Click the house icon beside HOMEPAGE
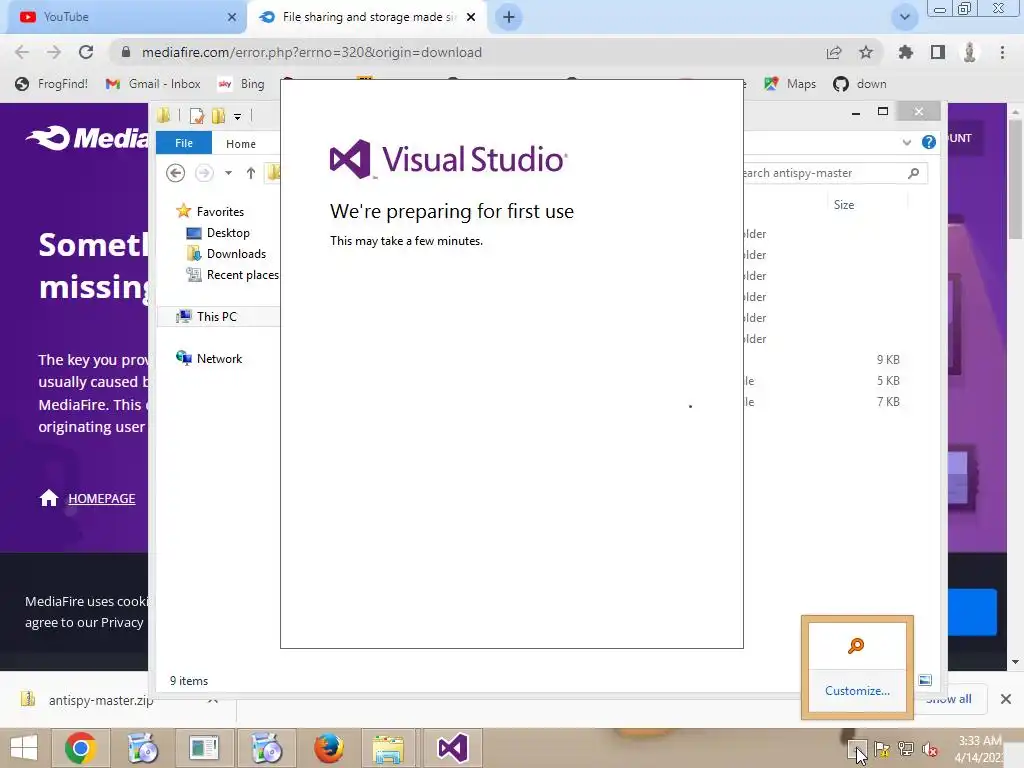The width and height of the screenshot is (1024, 768). click(x=49, y=498)
